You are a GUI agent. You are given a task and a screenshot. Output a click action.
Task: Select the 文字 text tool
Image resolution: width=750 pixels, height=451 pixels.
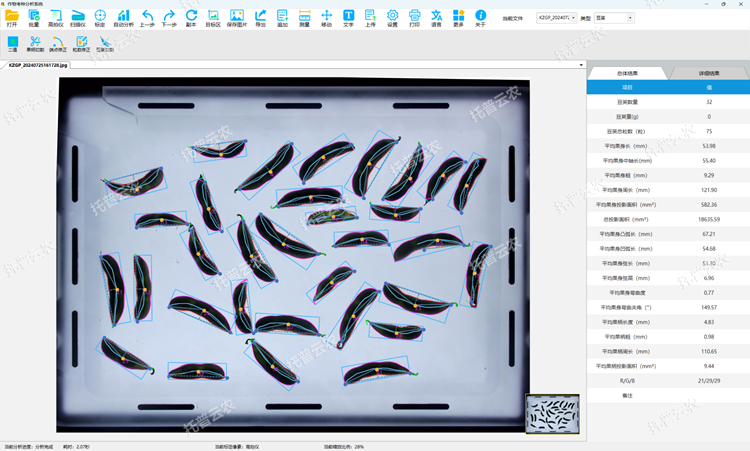click(x=349, y=18)
